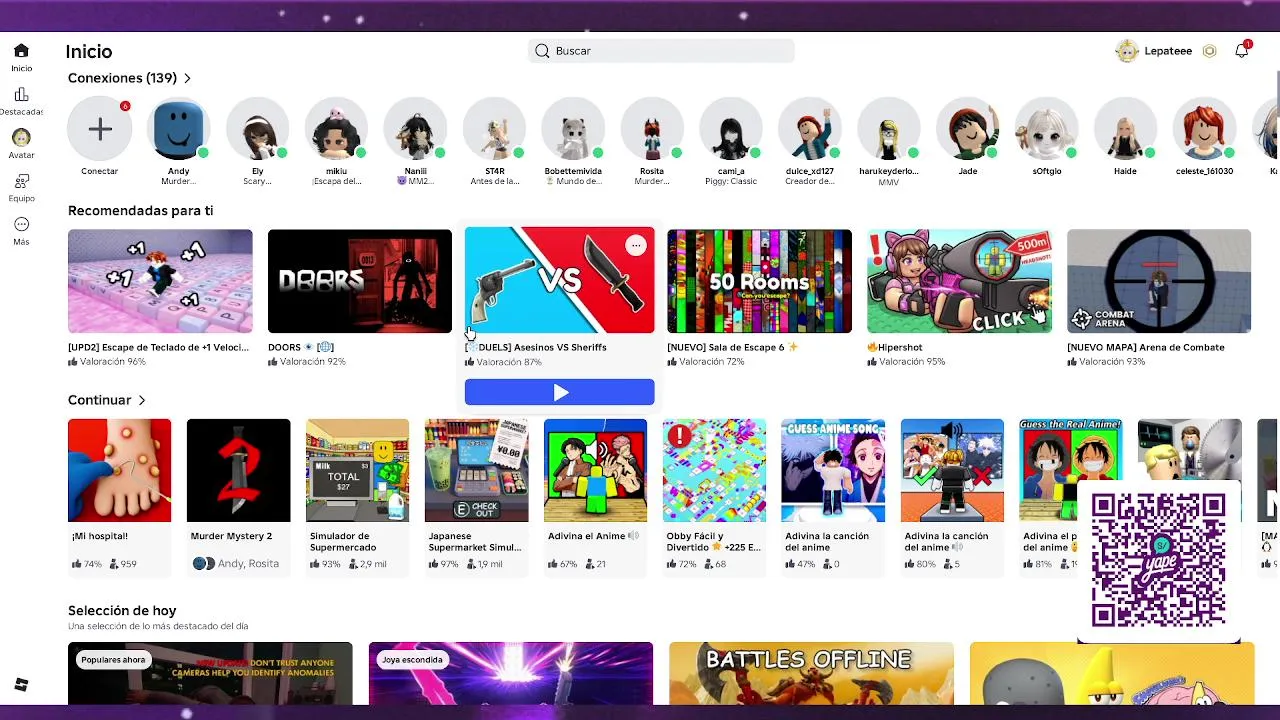The height and width of the screenshot is (720, 1280).
Task: Click the Roblox logo at bottom left
Action: 21,685
